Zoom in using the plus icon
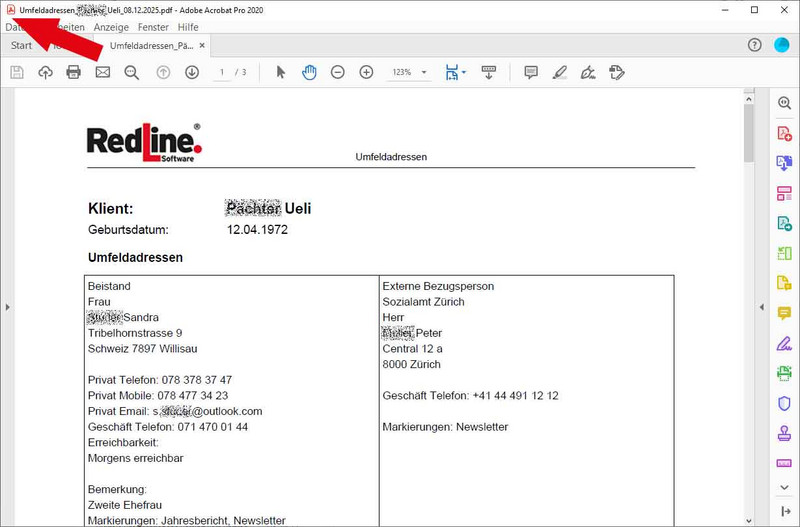The height and width of the screenshot is (527, 800). [366, 72]
